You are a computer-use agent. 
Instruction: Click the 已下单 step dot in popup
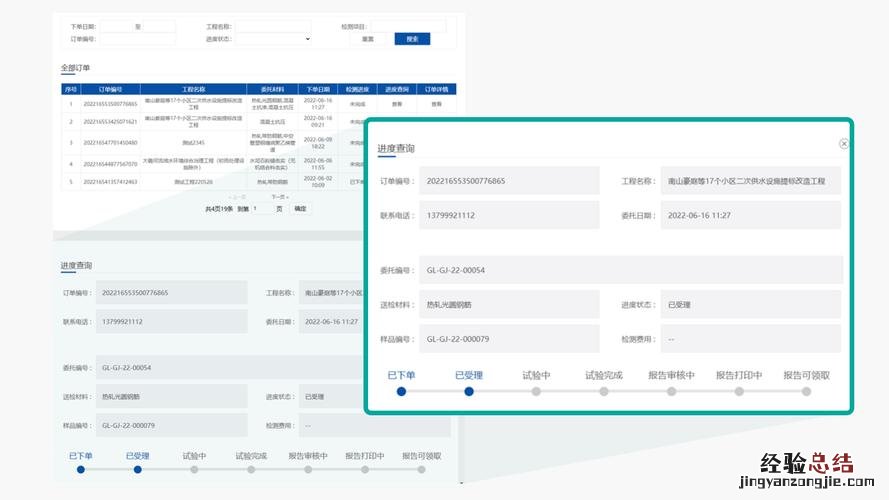point(401,391)
